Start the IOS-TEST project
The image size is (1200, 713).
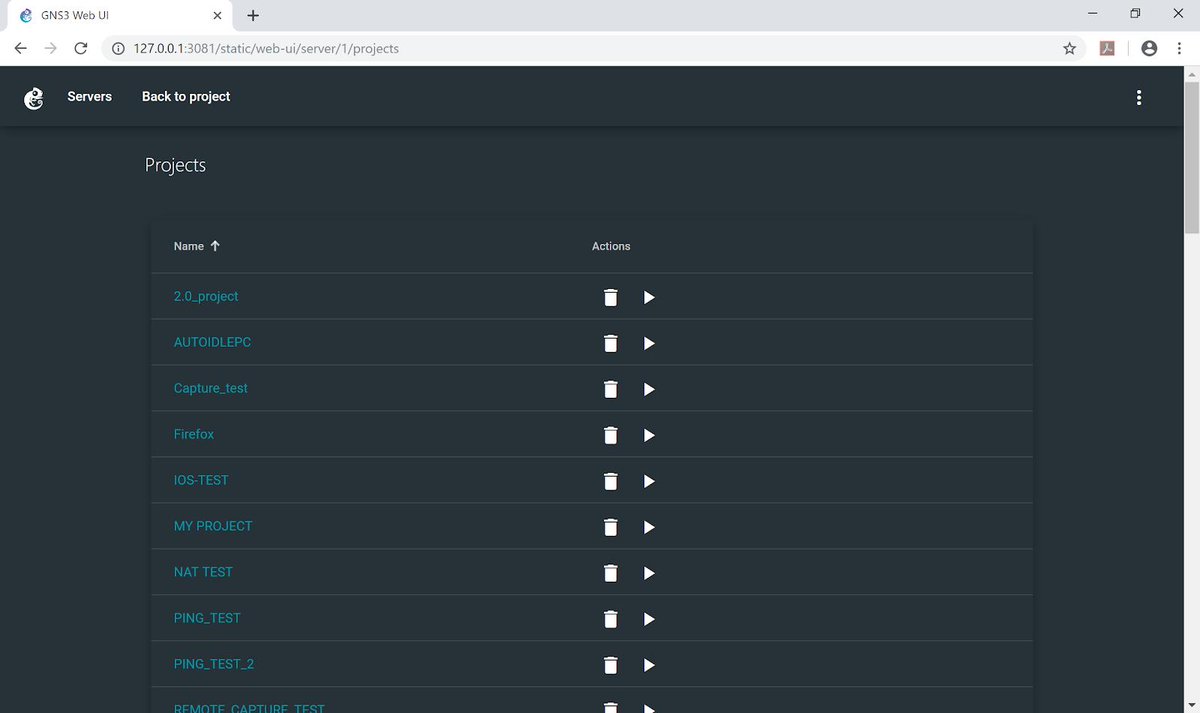click(649, 481)
